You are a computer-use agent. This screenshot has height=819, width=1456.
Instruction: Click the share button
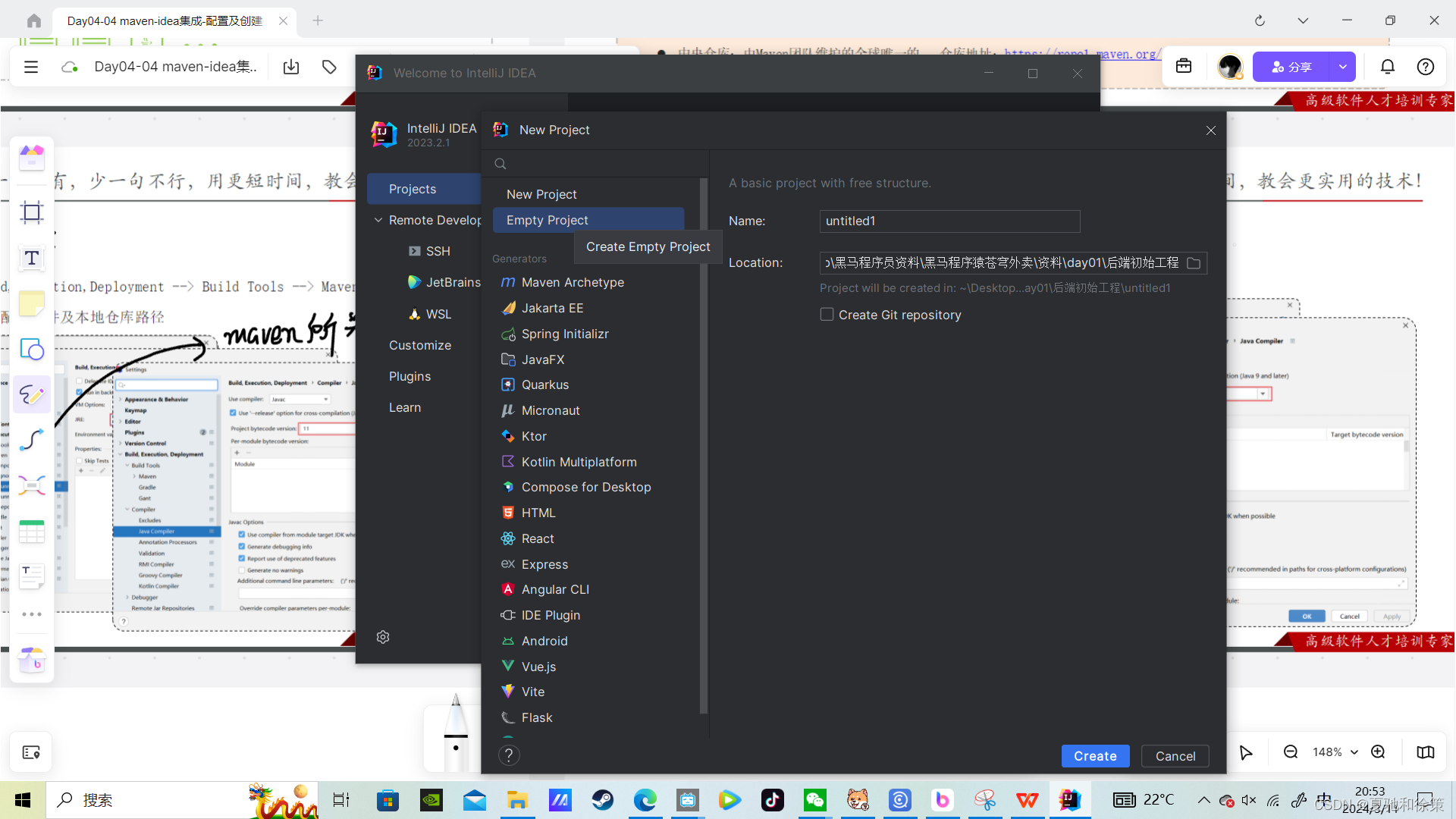1291,67
